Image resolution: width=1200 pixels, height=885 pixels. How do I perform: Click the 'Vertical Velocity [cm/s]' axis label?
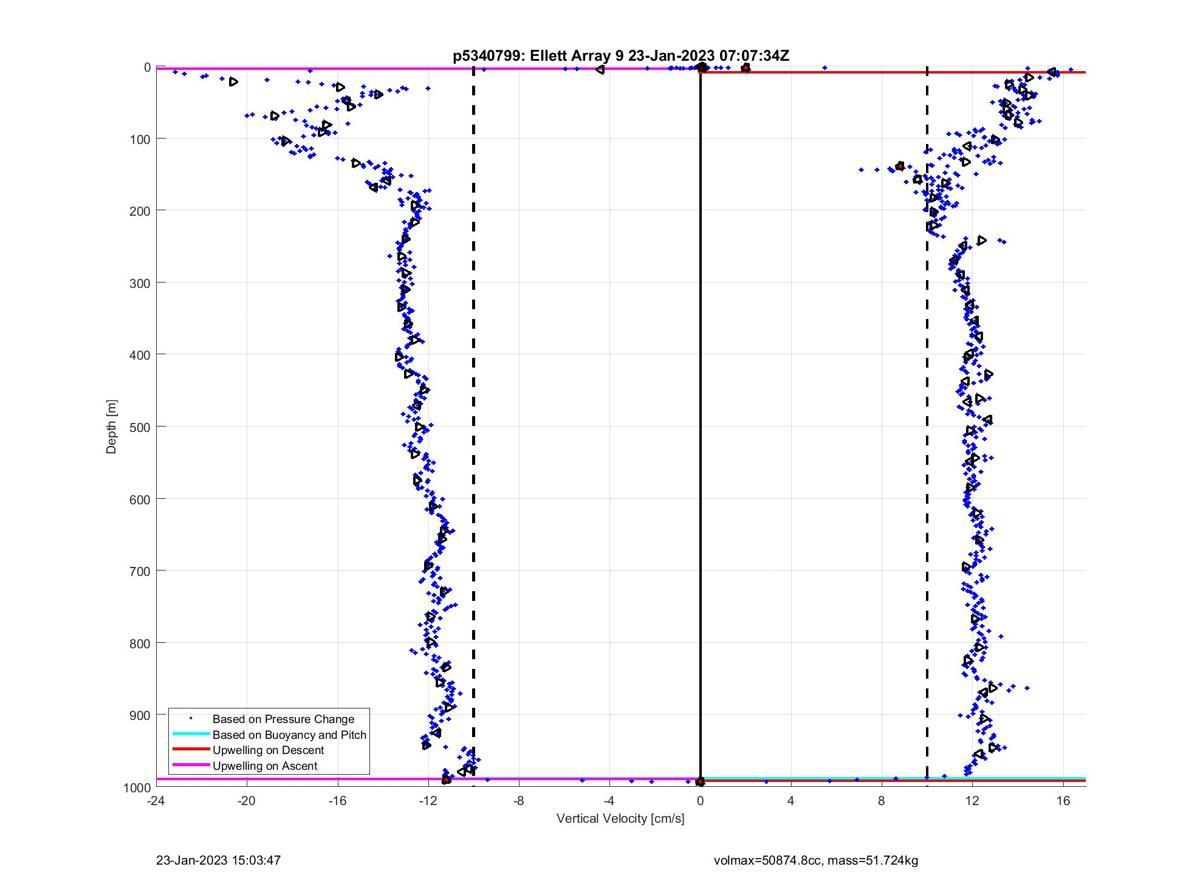[x=620, y=819]
